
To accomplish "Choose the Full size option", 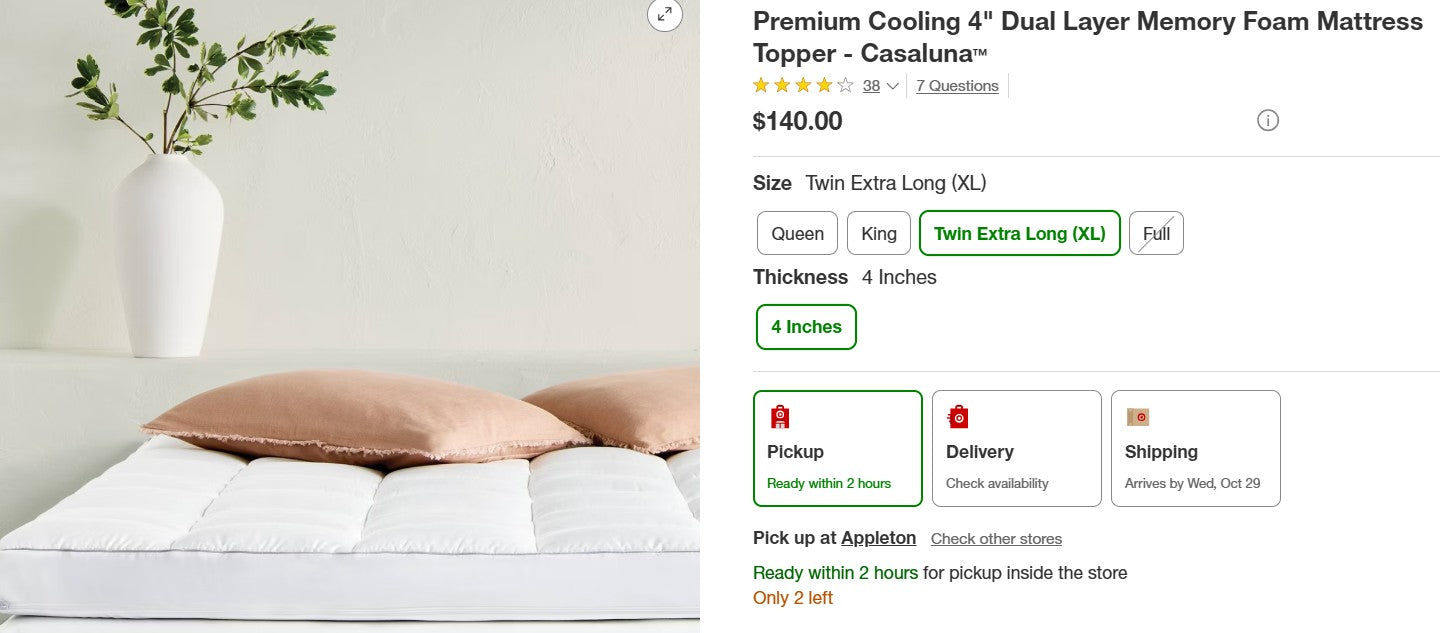I will (x=1156, y=233).
